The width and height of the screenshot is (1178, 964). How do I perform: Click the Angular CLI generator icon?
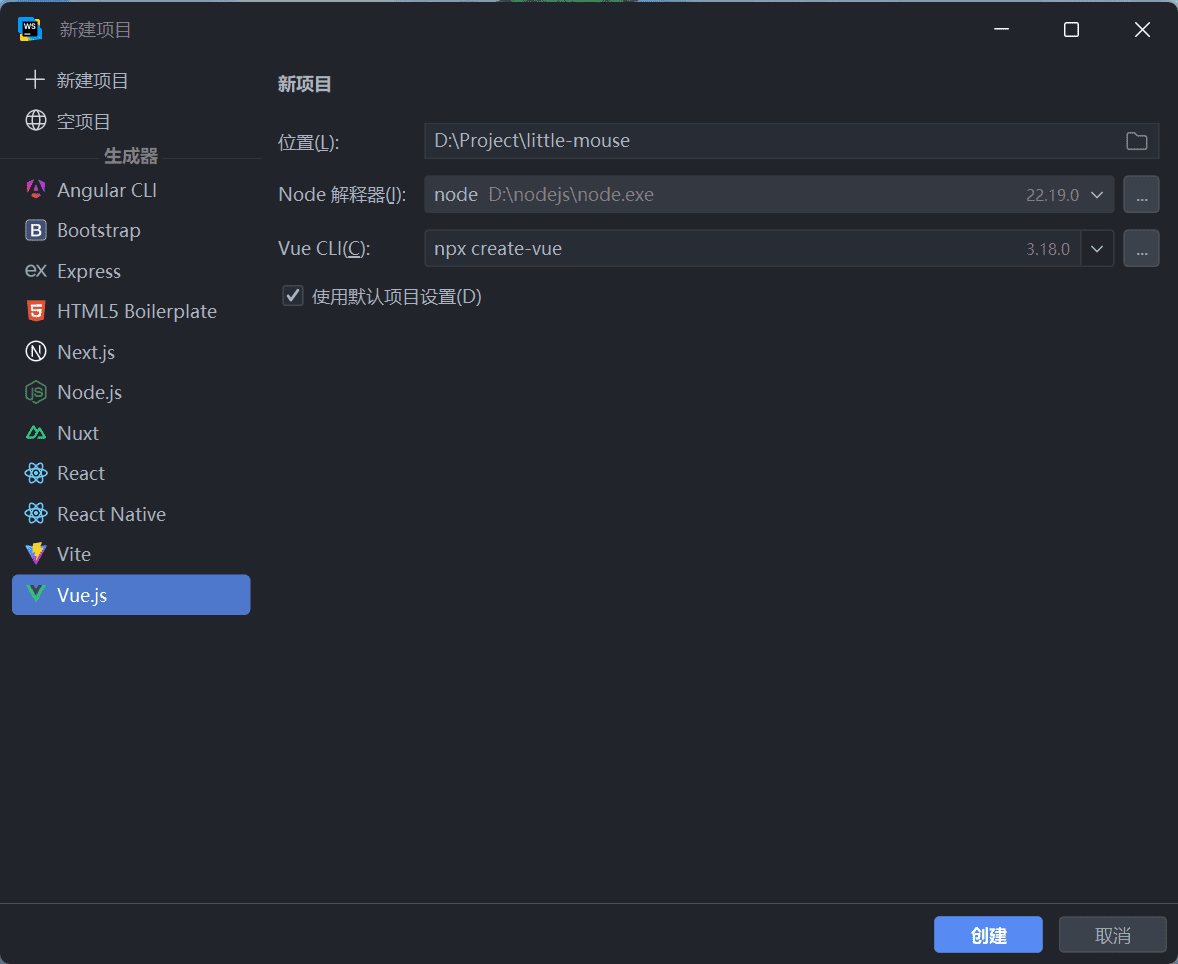point(36,190)
